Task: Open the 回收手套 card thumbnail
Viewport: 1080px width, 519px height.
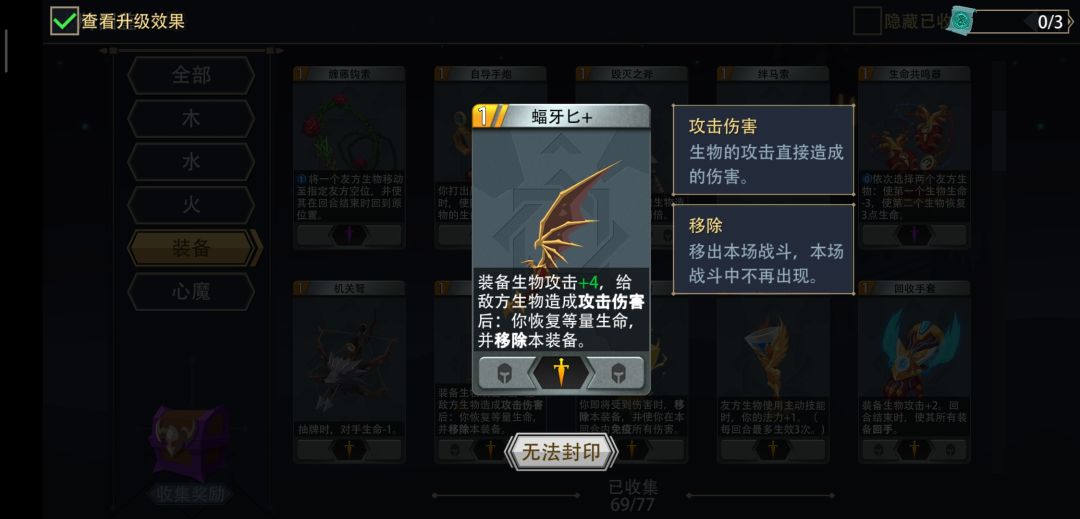Action: pyautogui.click(x=914, y=372)
